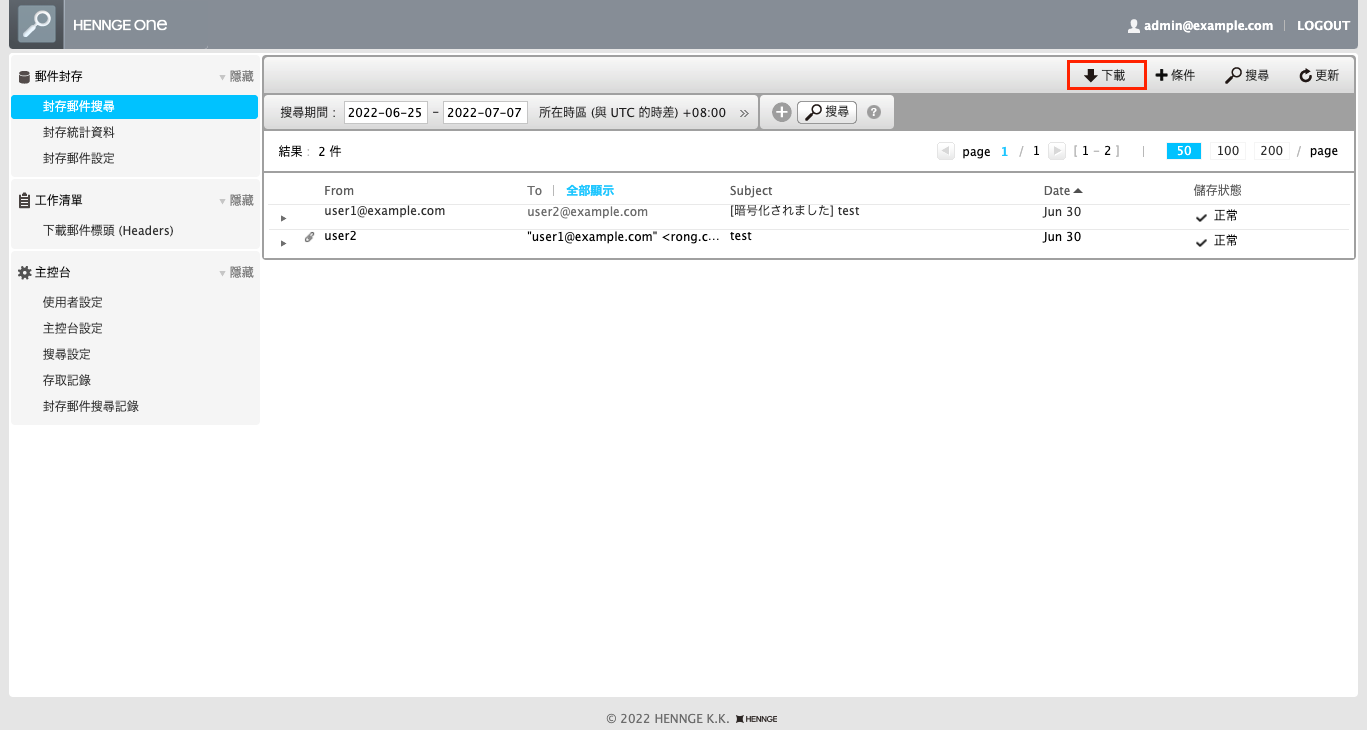Click the LOGOUT link

(1323, 26)
